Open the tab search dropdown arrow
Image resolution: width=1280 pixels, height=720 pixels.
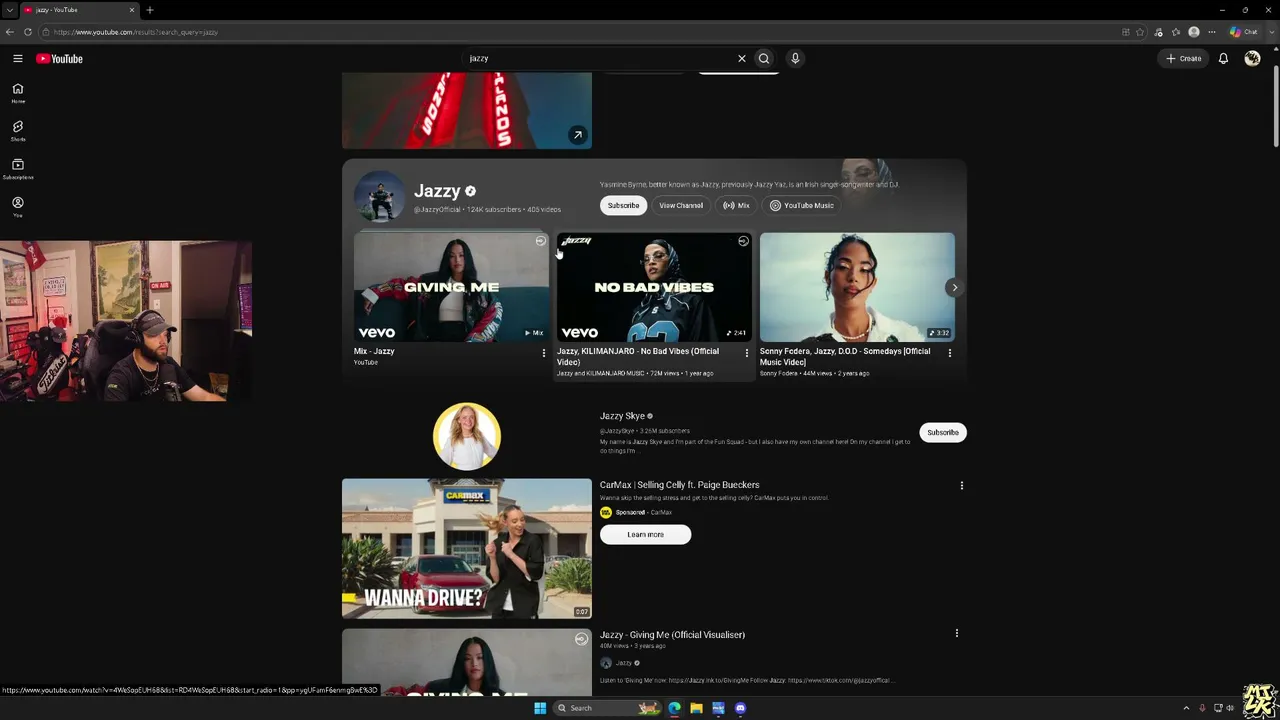pyautogui.click(x=10, y=10)
